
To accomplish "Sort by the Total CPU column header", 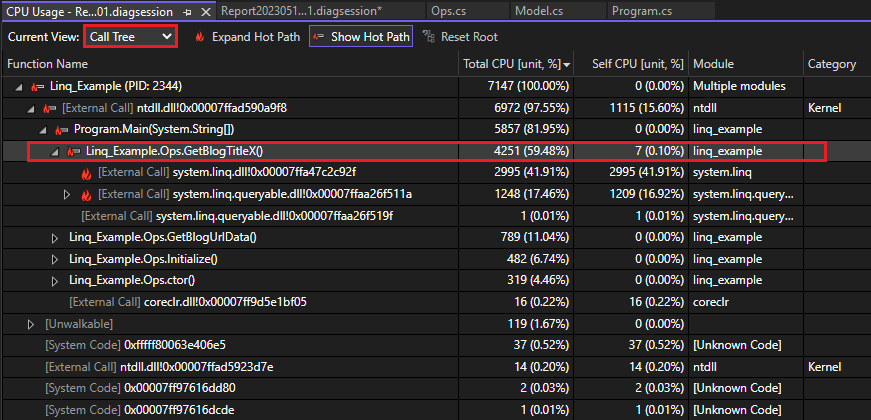I will (x=510, y=64).
